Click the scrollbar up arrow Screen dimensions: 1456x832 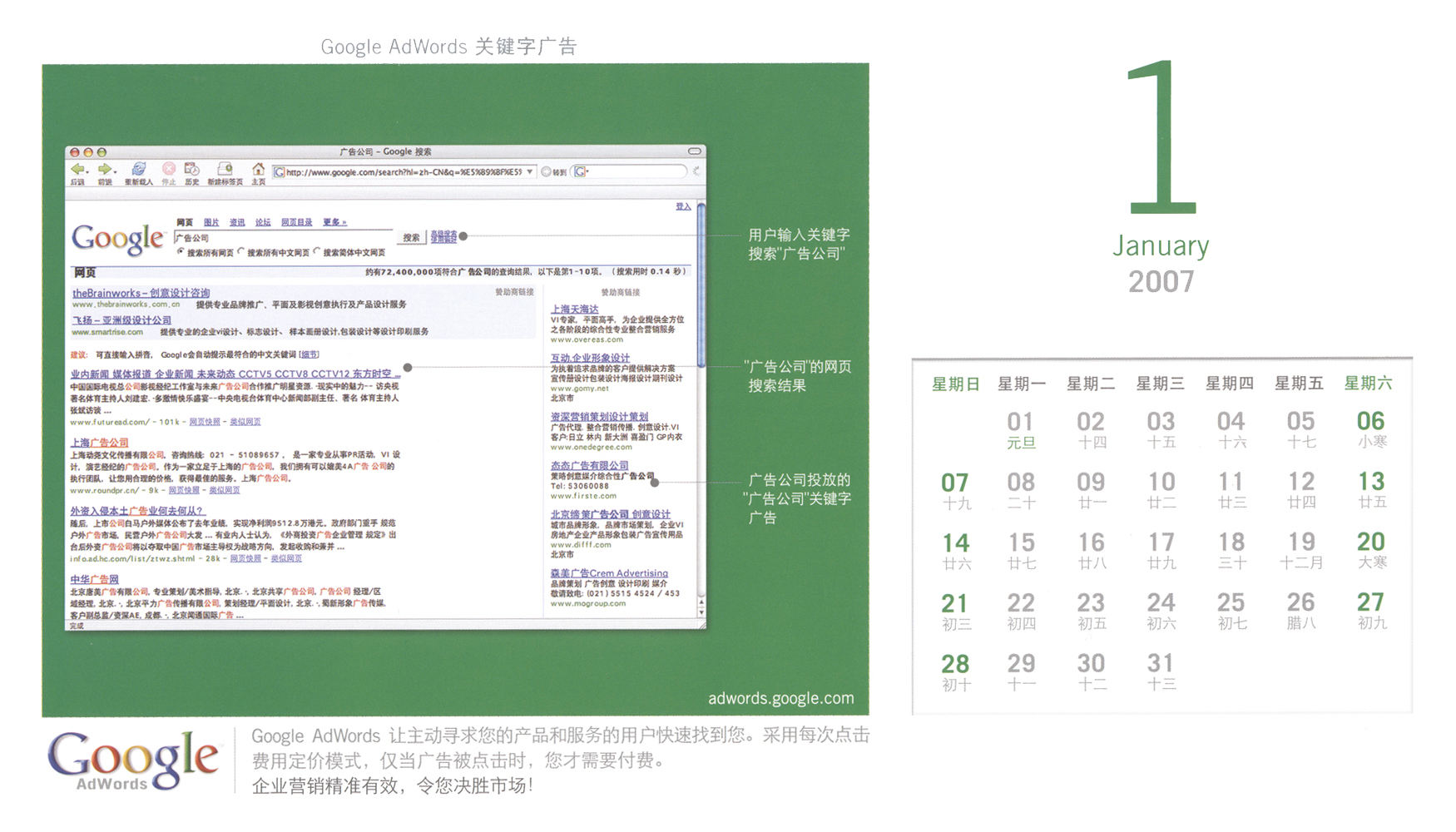pos(701,602)
